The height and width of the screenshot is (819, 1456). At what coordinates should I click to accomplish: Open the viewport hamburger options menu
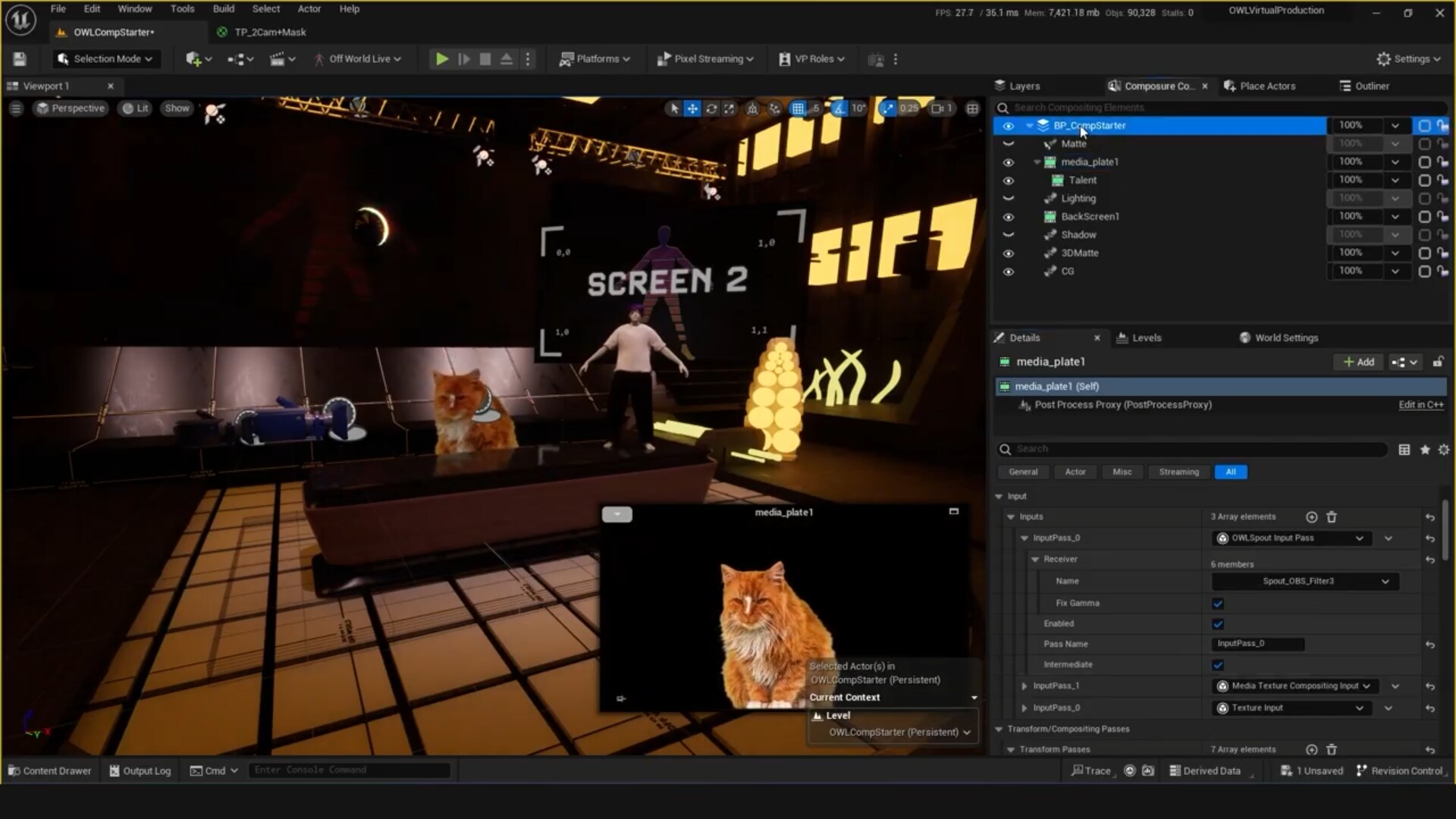click(x=16, y=108)
